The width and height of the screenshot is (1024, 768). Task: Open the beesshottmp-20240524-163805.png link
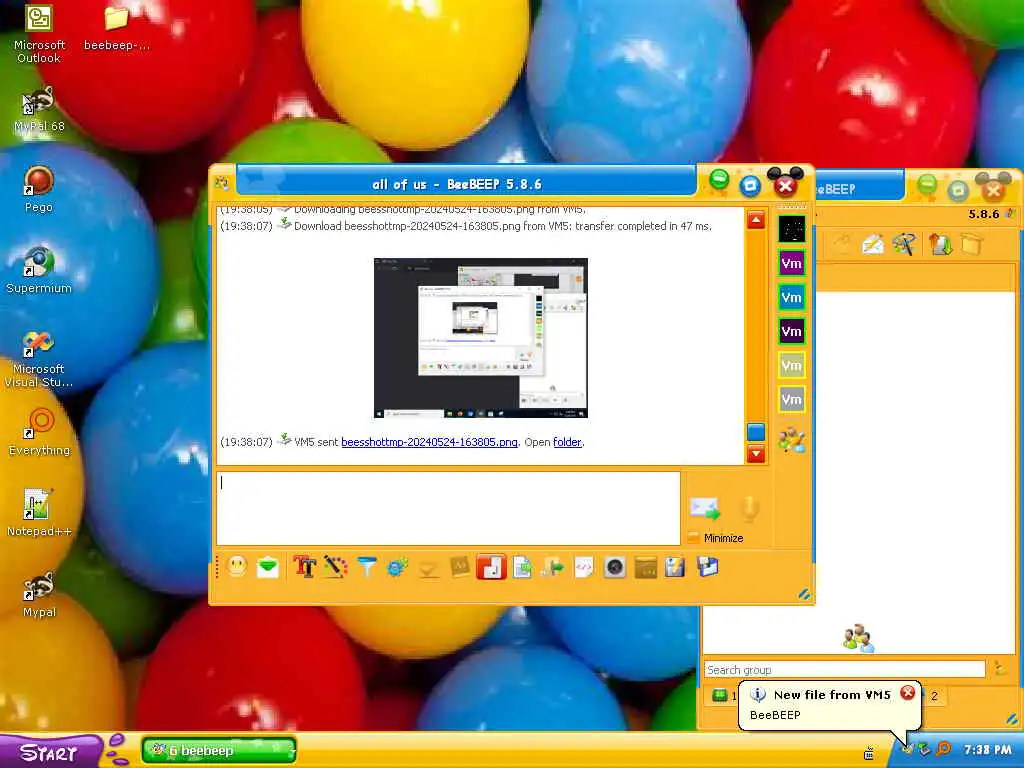click(x=429, y=442)
